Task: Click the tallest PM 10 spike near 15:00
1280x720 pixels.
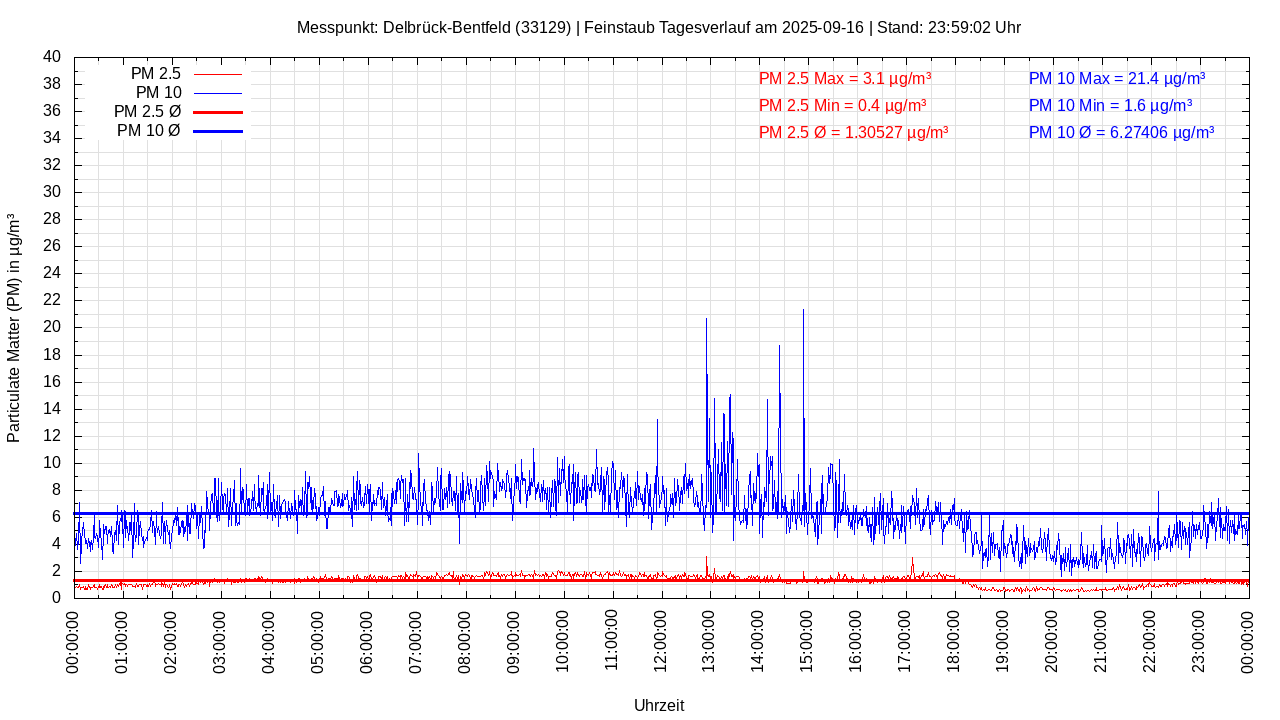Action: tap(803, 312)
